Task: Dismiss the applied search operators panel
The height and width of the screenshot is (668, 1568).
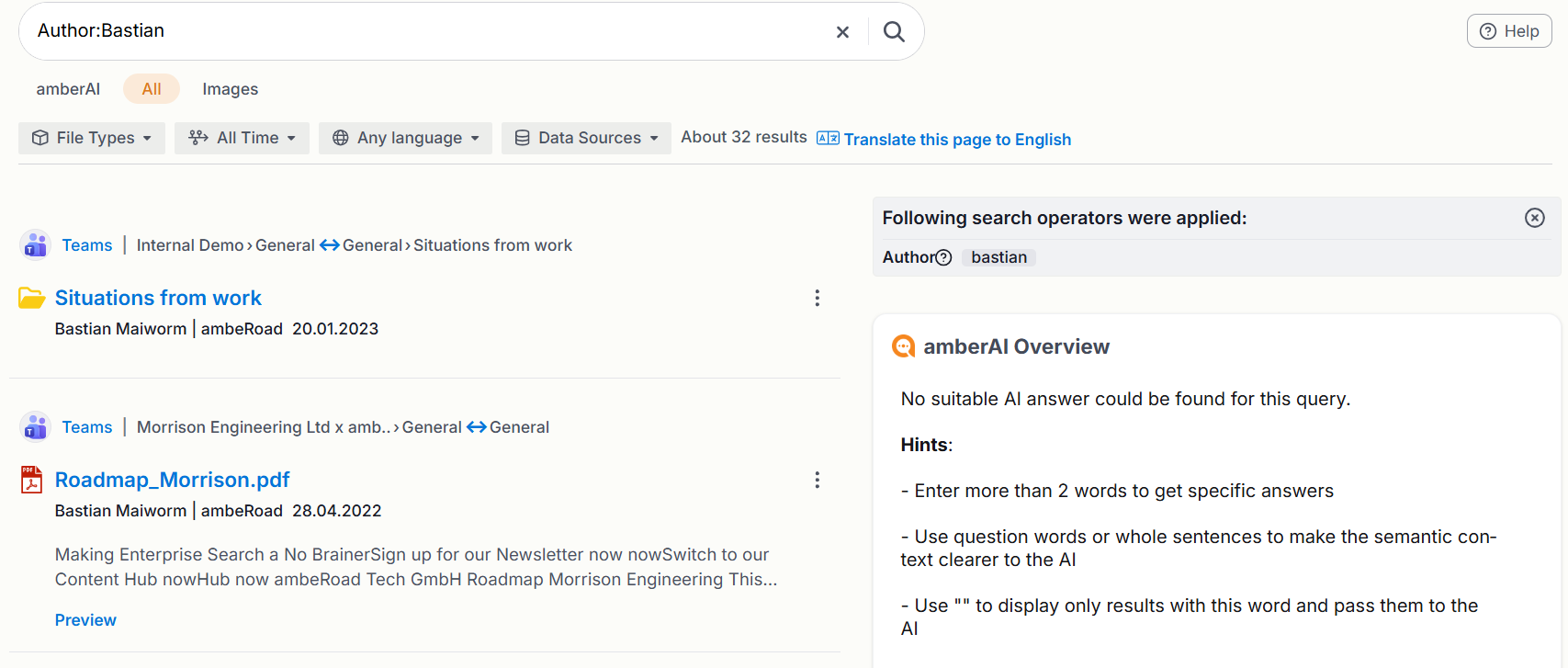Action: click(x=1534, y=218)
